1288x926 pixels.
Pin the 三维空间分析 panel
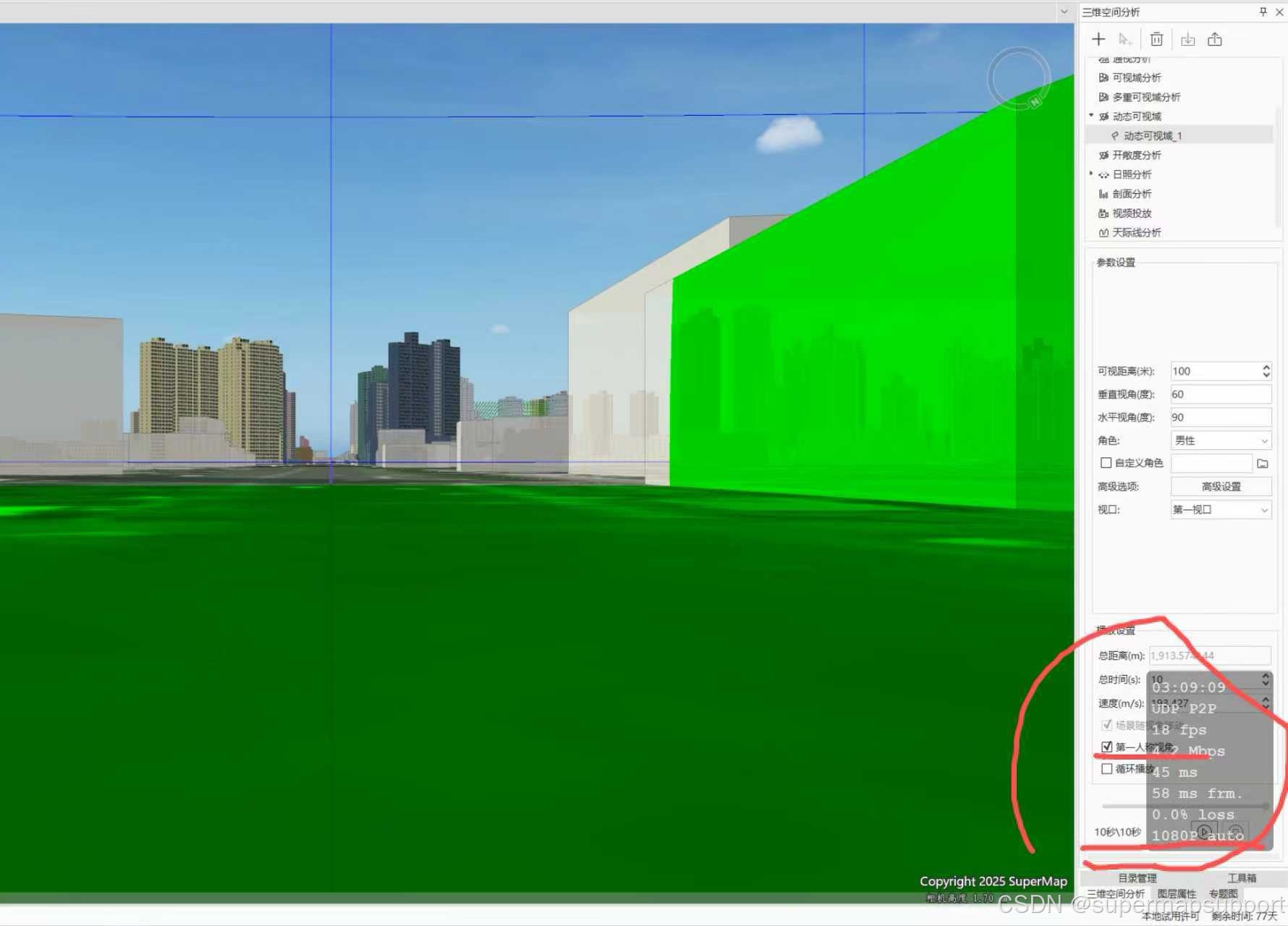[x=1263, y=12]
